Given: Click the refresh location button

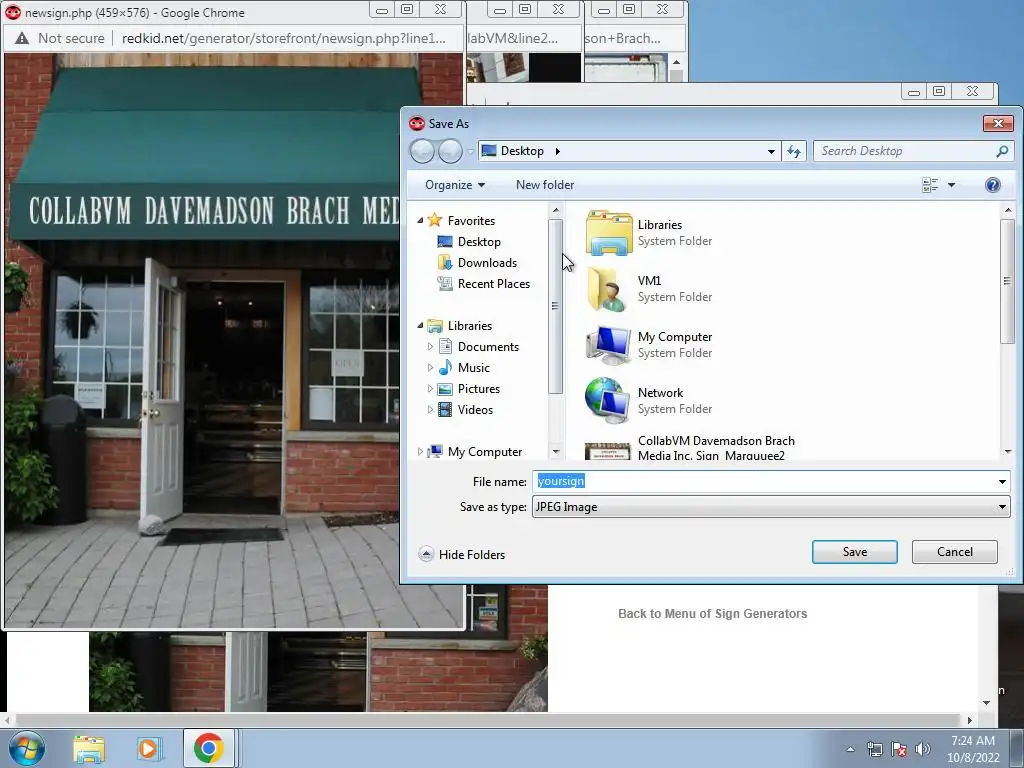Looking at the screenshot, I should point(794,151).
